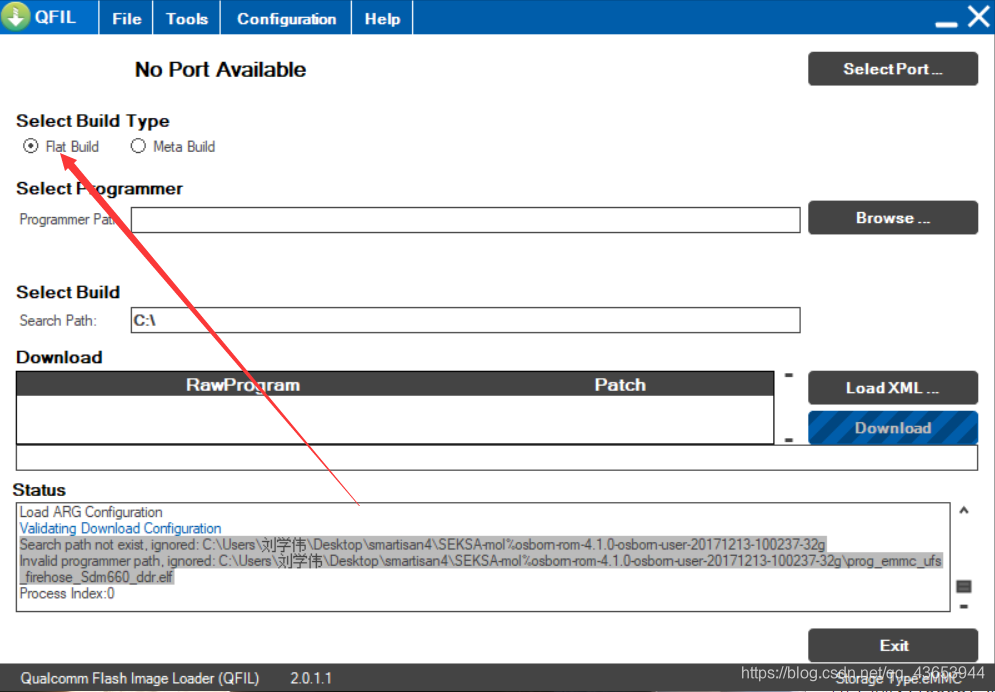Click the 'Validating Download Configuration' log line
995x692 pixels.
tap(121, 528)
